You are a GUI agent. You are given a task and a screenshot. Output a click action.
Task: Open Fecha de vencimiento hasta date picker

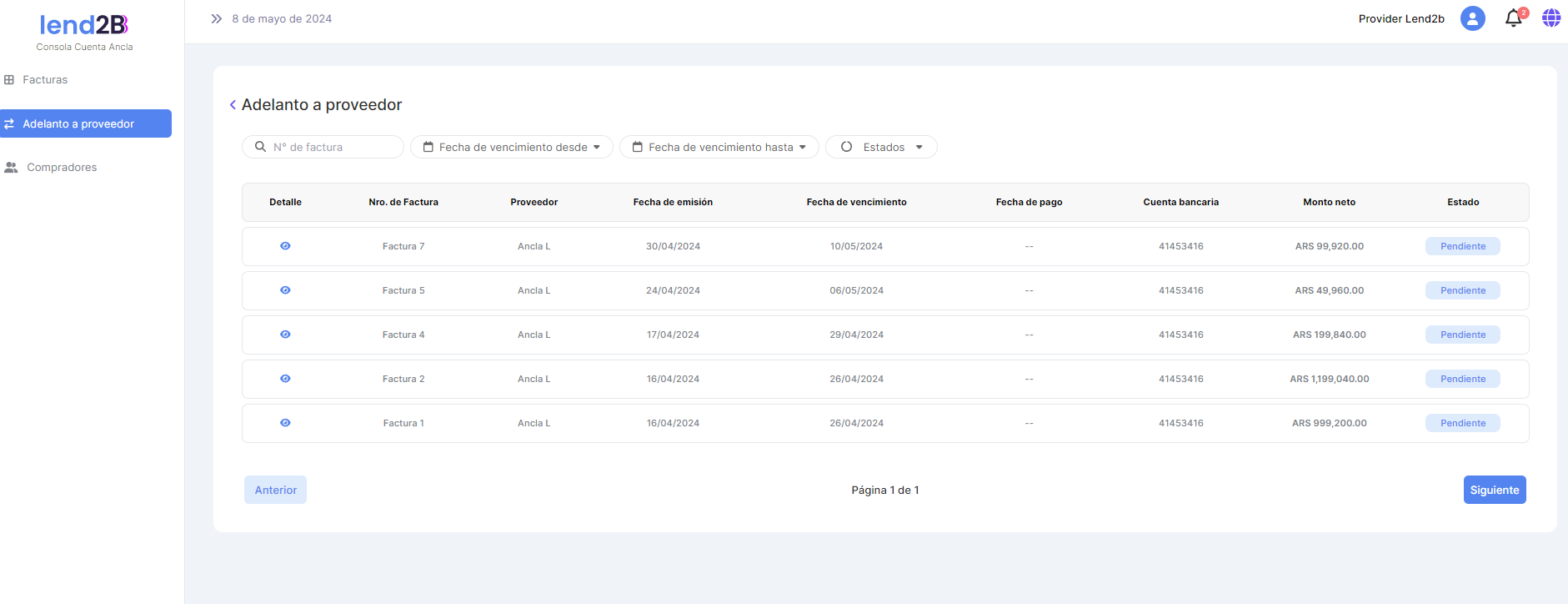click(719, 147)
